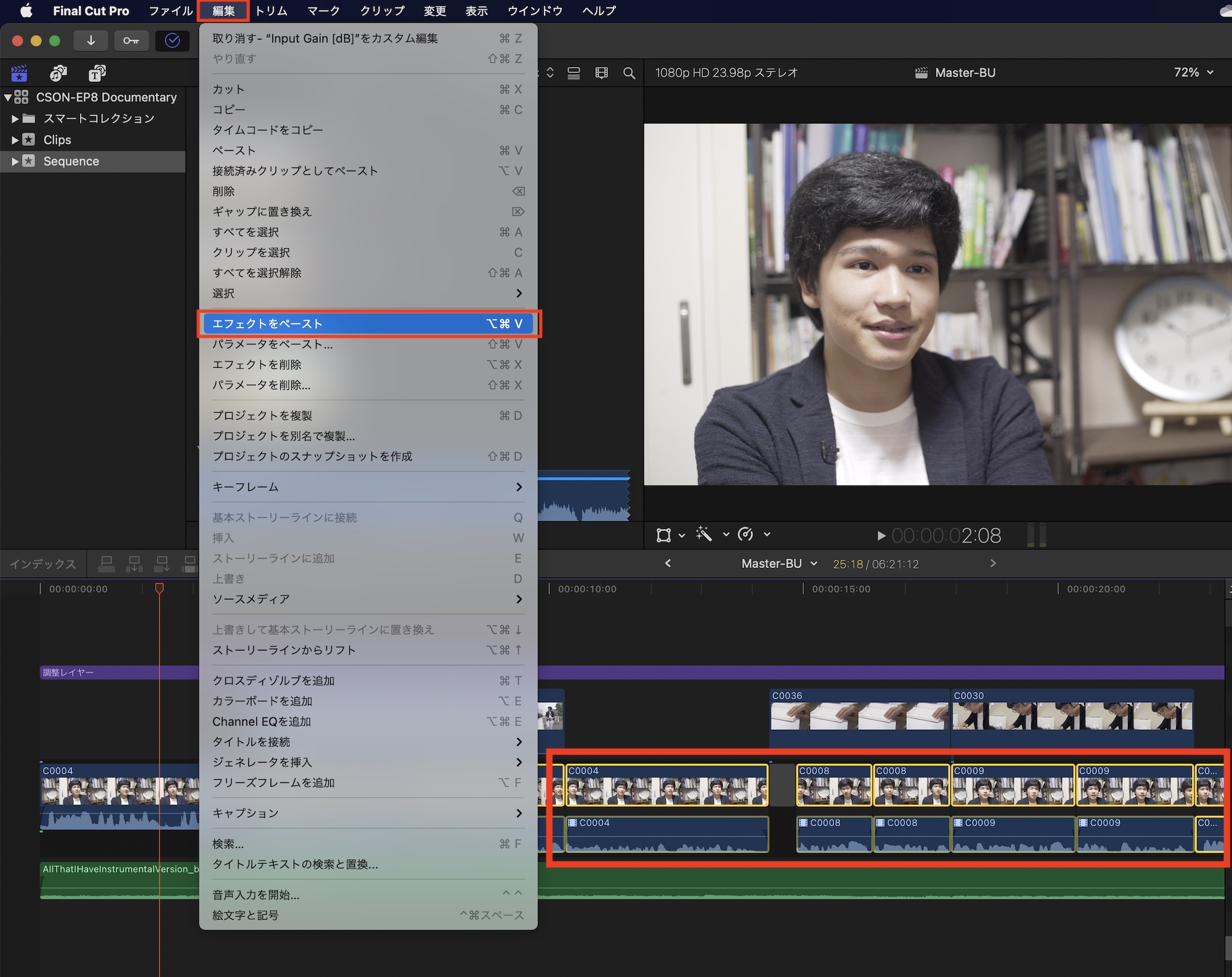Expand the Clips event disclosure triangle
The image size is (1232, 977).
click(x=15, y=140)
